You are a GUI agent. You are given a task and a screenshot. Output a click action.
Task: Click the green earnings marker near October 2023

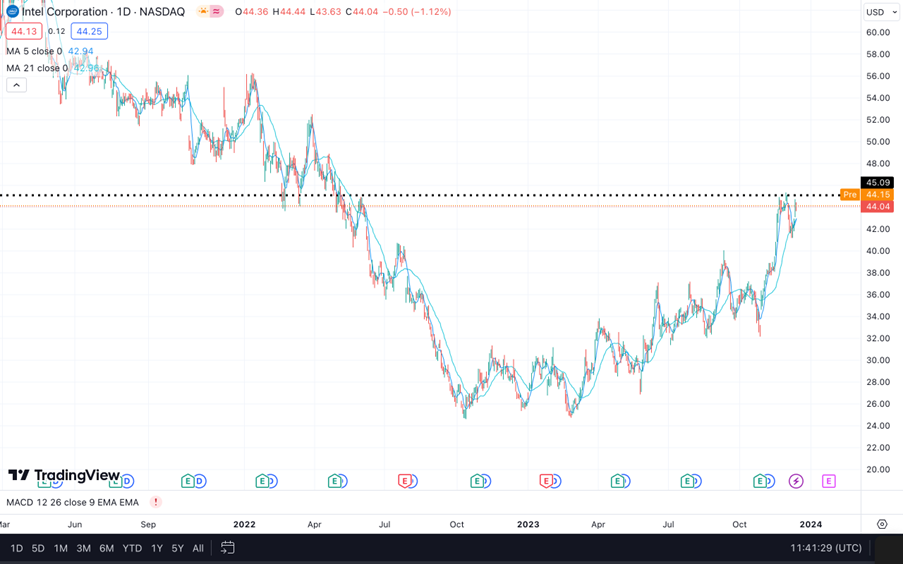click(760, 481)
